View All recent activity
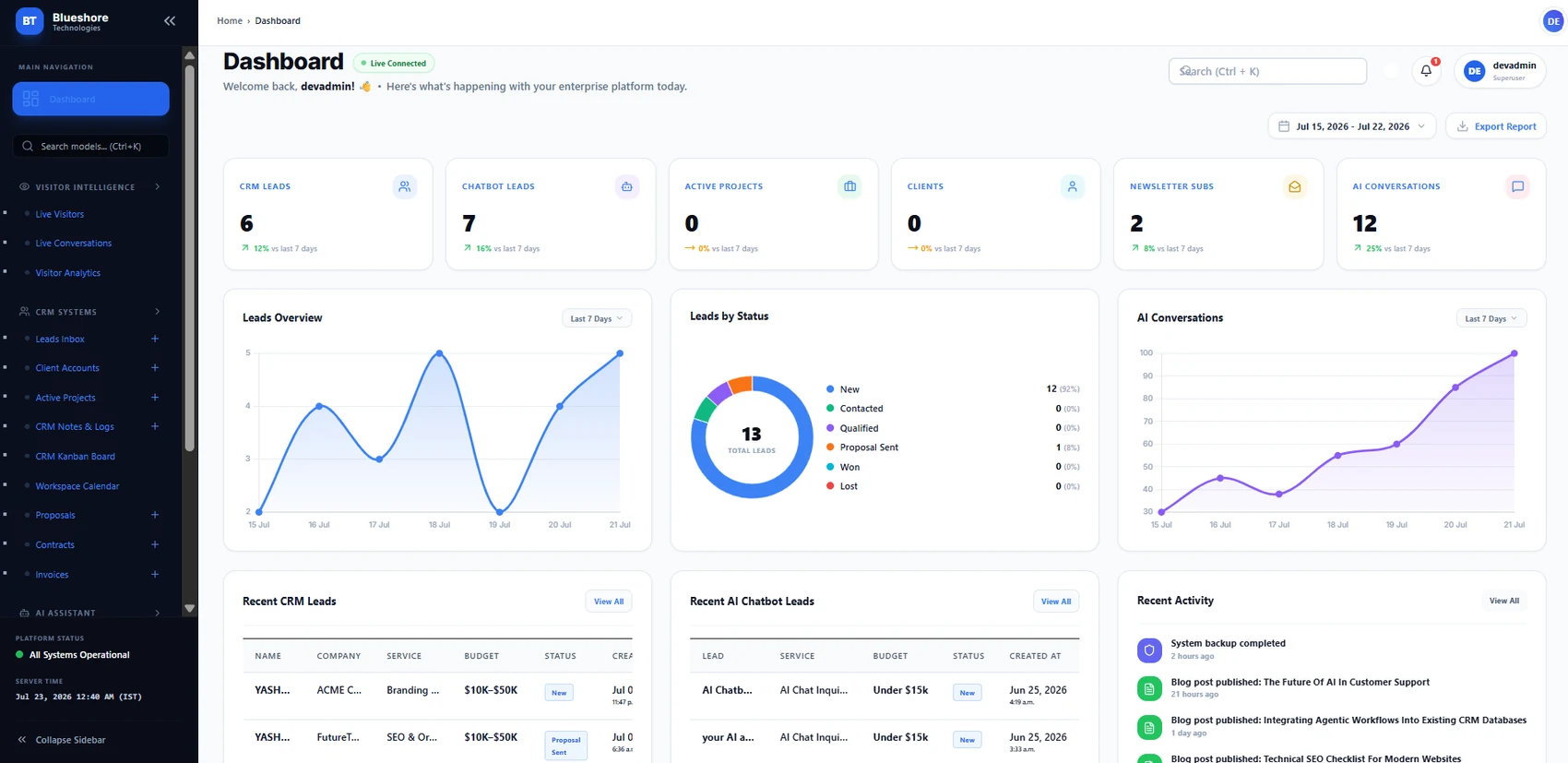1568x763 pixels. coord(1504,601)
